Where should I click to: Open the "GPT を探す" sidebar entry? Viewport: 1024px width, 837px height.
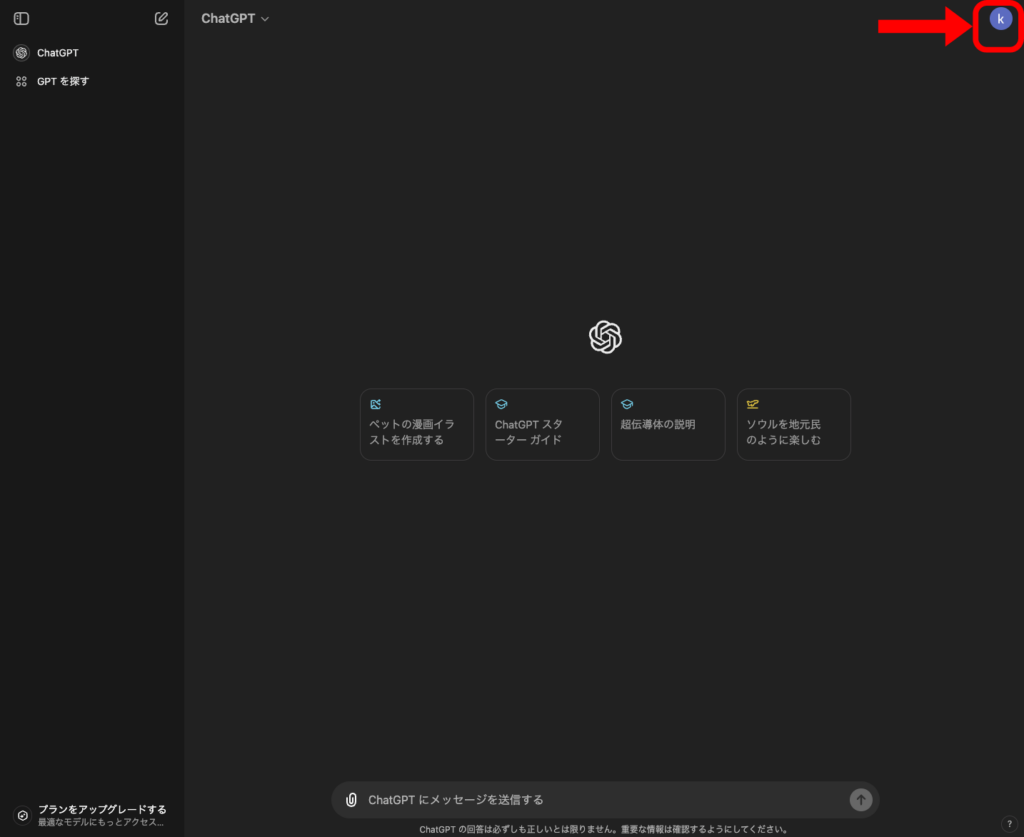click(63, 81)
